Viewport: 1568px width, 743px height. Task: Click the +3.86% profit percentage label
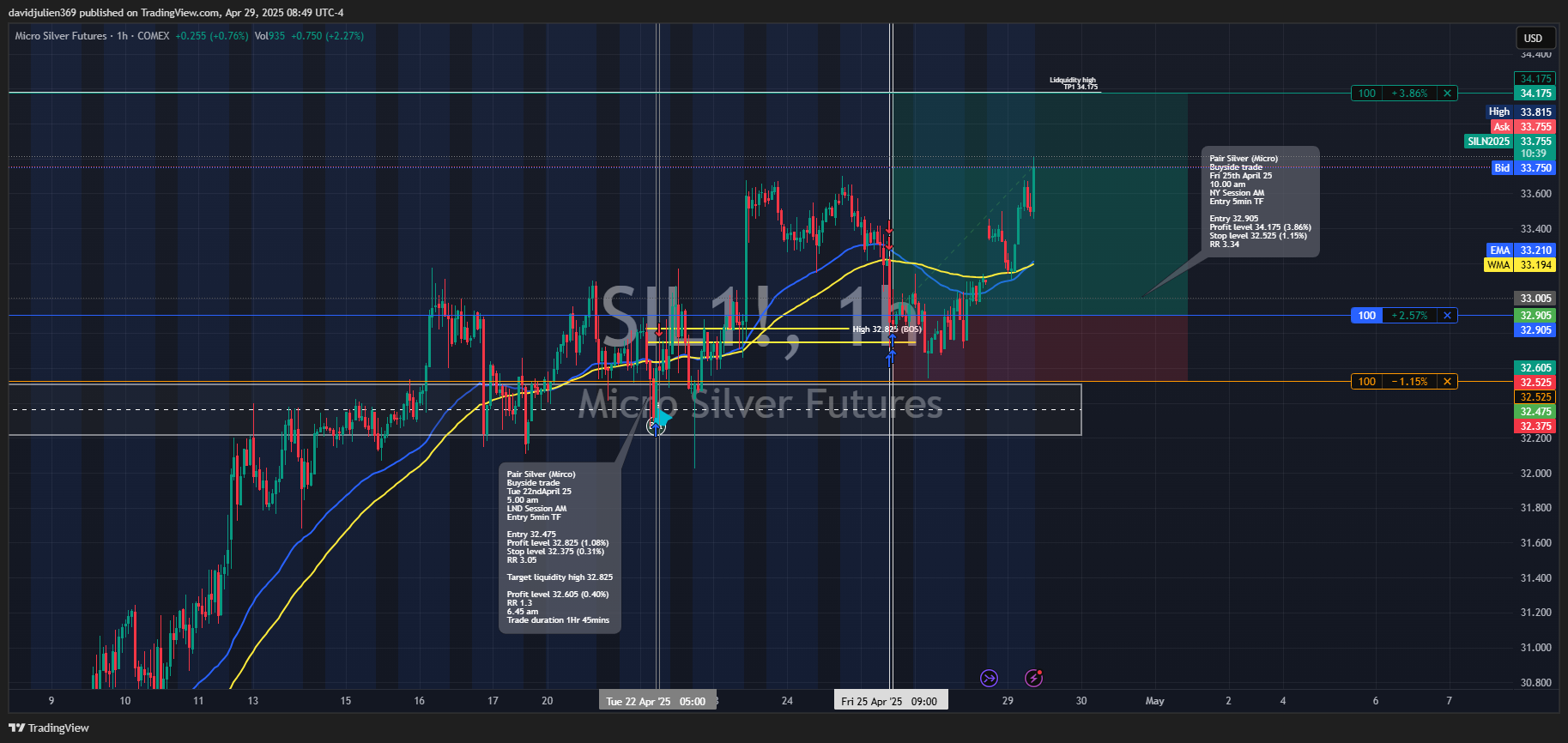[1410, 94]
